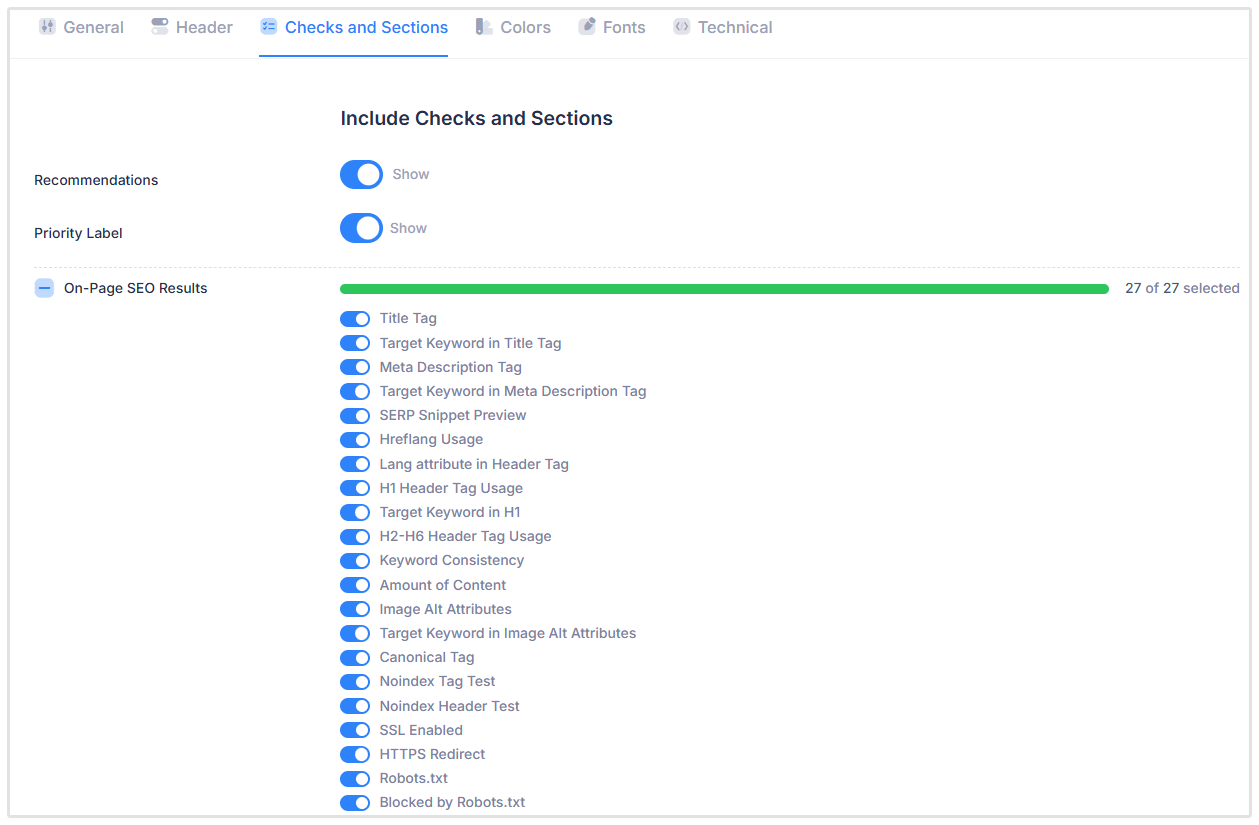Toggle the Canonical Tag check
The image size is (1259, 825).
pyautogui.click(x=355, y=658)
